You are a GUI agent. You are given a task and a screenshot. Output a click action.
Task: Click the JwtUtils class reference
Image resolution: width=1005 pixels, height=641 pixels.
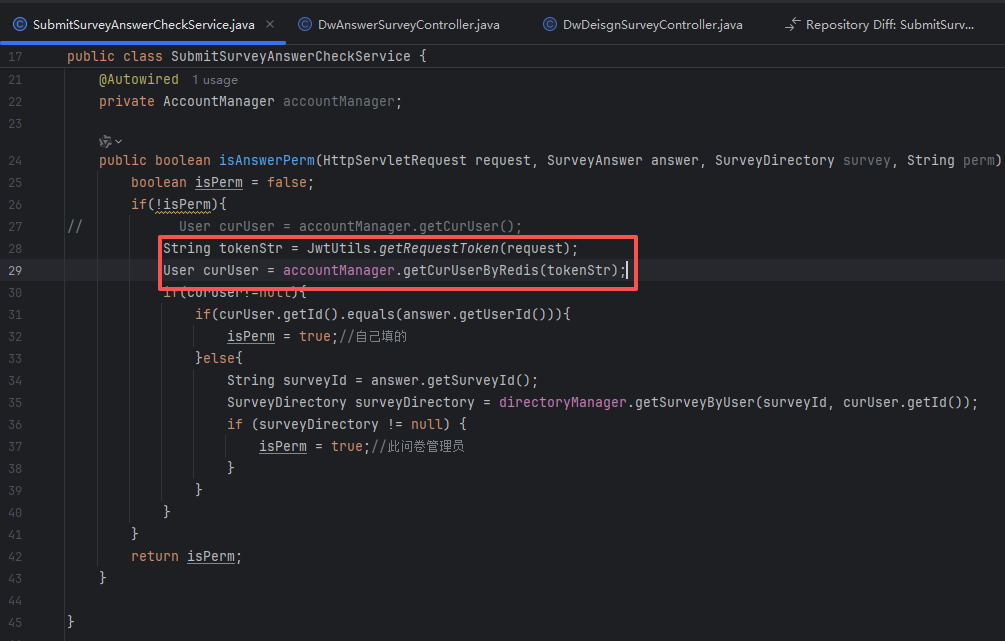(x=338, y=248)
